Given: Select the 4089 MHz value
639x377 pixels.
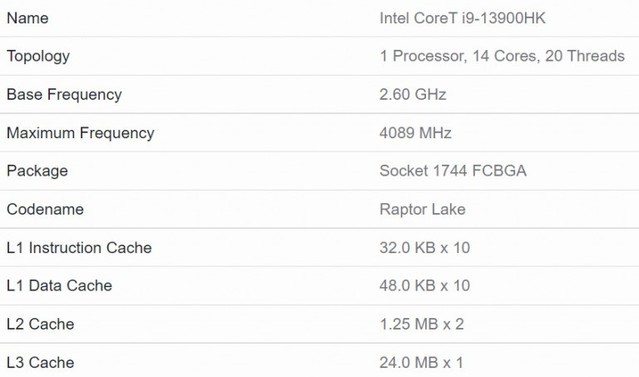Looking at the screenshot, I should pyautogui.click(x=415, y=132).
